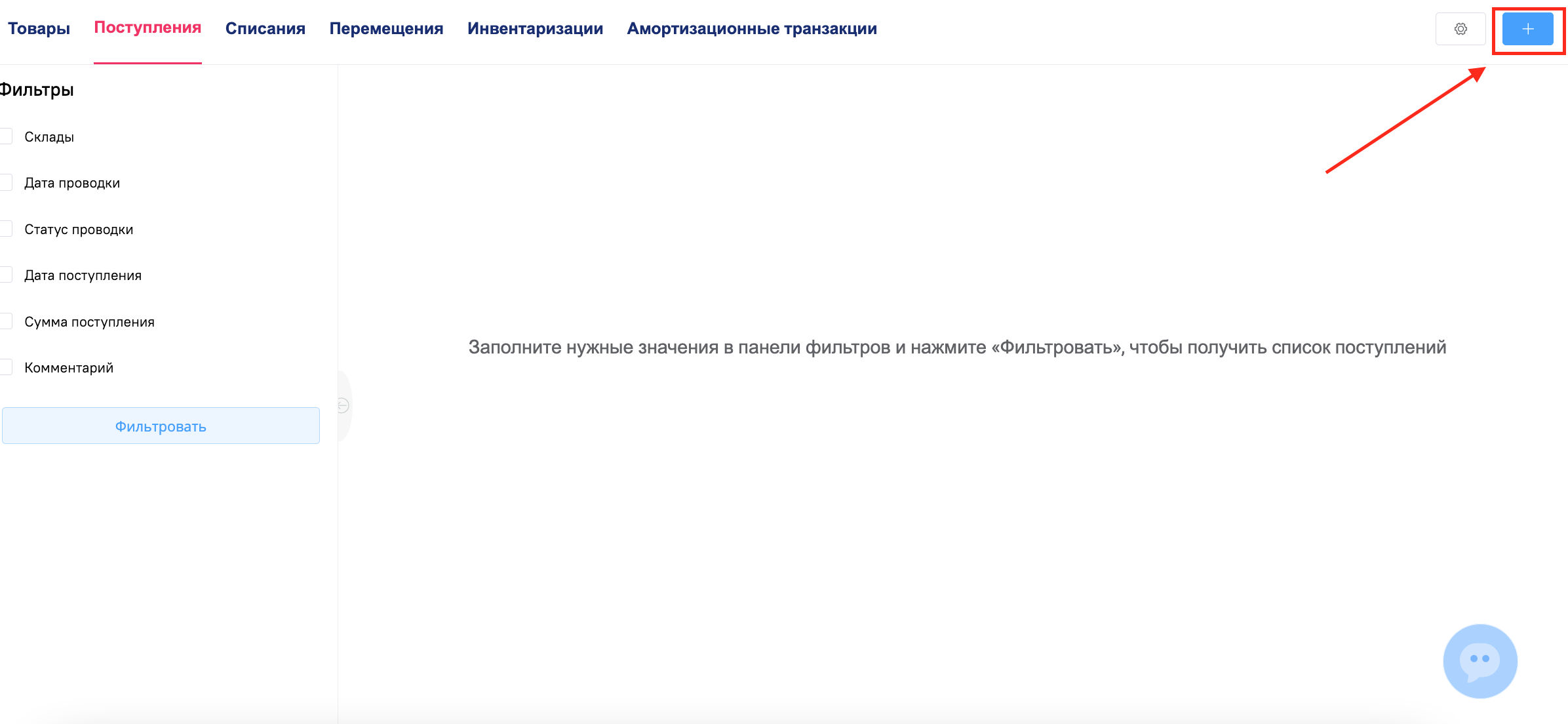The height and width of the screenshot is (724, 1568).
Task: Check the Дата поступления filter
Action: [x=6, y=275]
